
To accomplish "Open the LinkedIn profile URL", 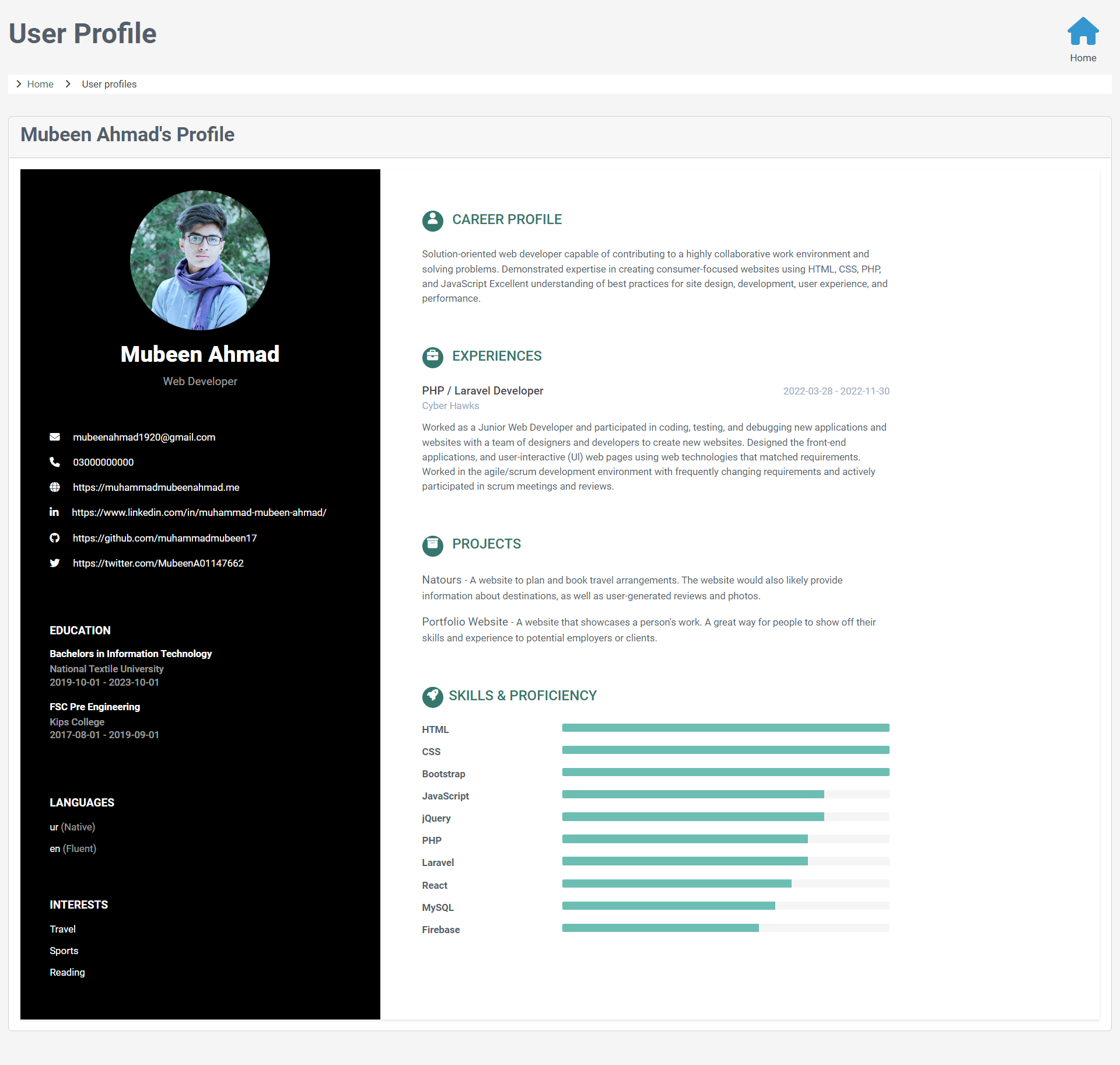I will [x=199, y=512].
